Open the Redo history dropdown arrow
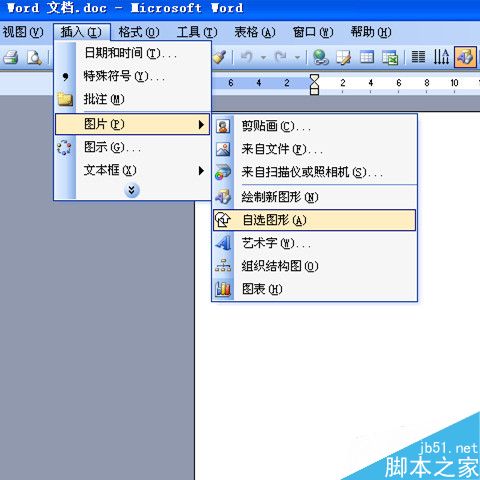This screenshot has height=480, width=480. pyautogui.click(x=297, y=58)
